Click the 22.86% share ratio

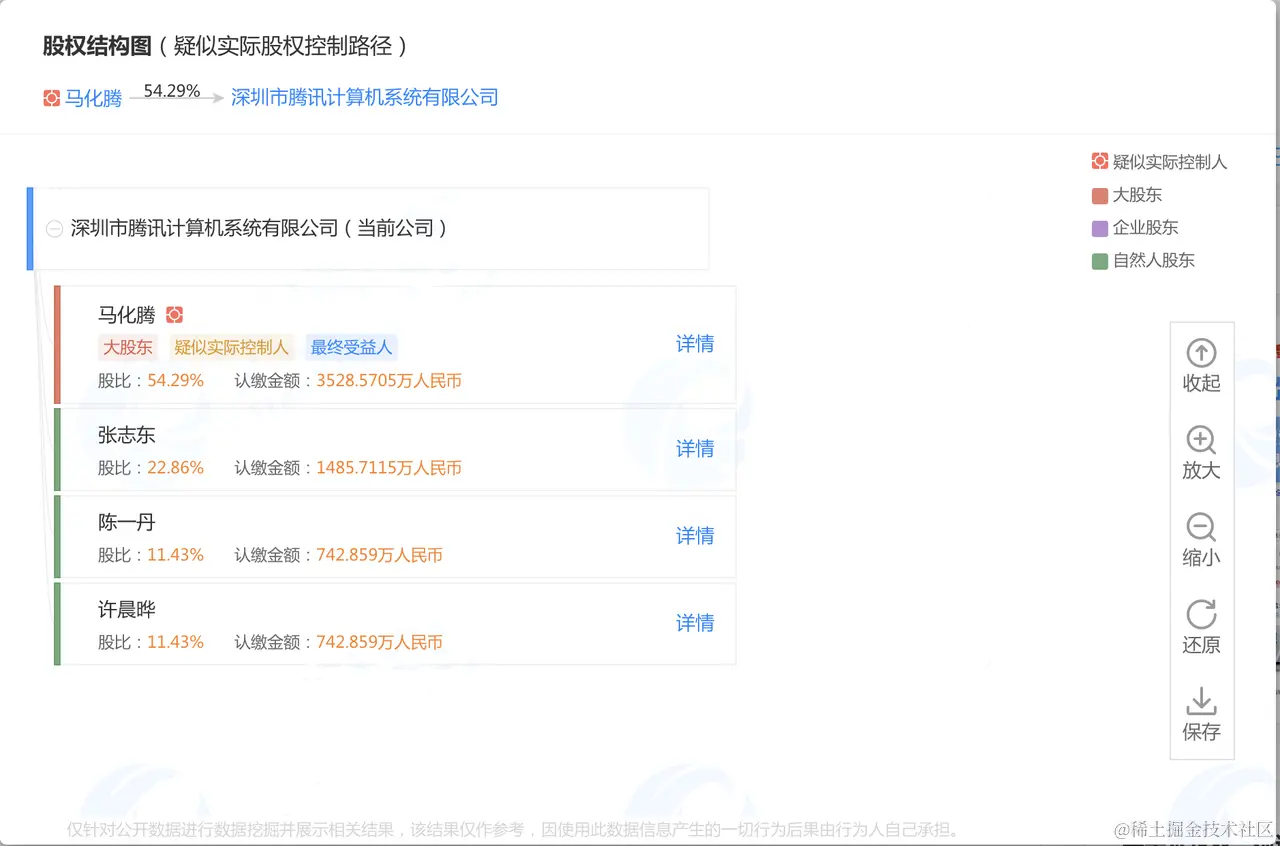click(175, 468)
